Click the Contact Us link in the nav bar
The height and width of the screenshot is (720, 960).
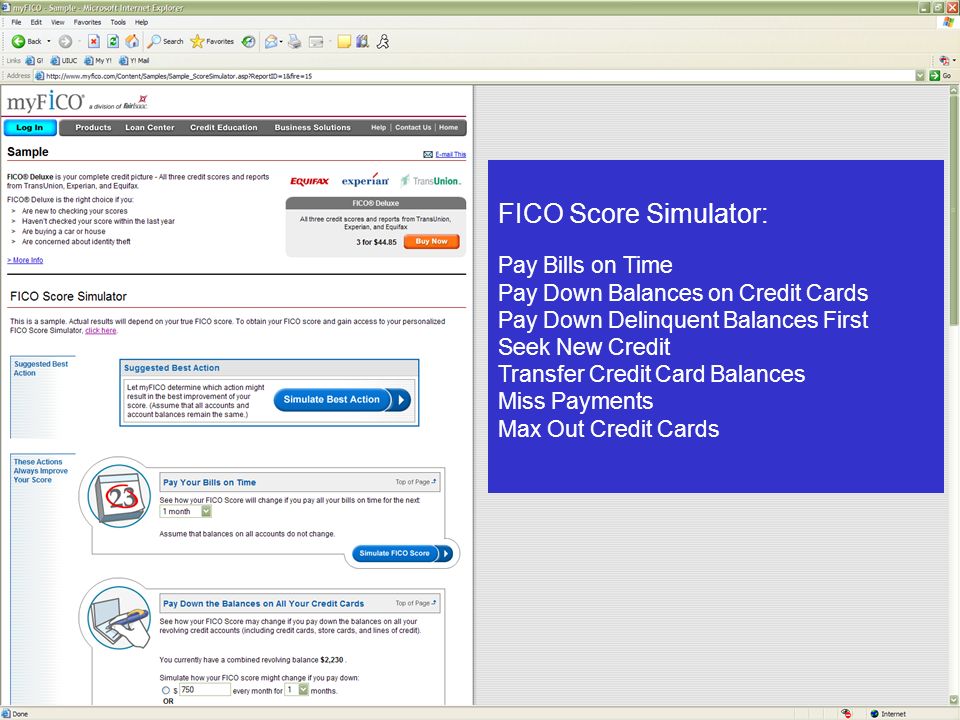point(413,127)
